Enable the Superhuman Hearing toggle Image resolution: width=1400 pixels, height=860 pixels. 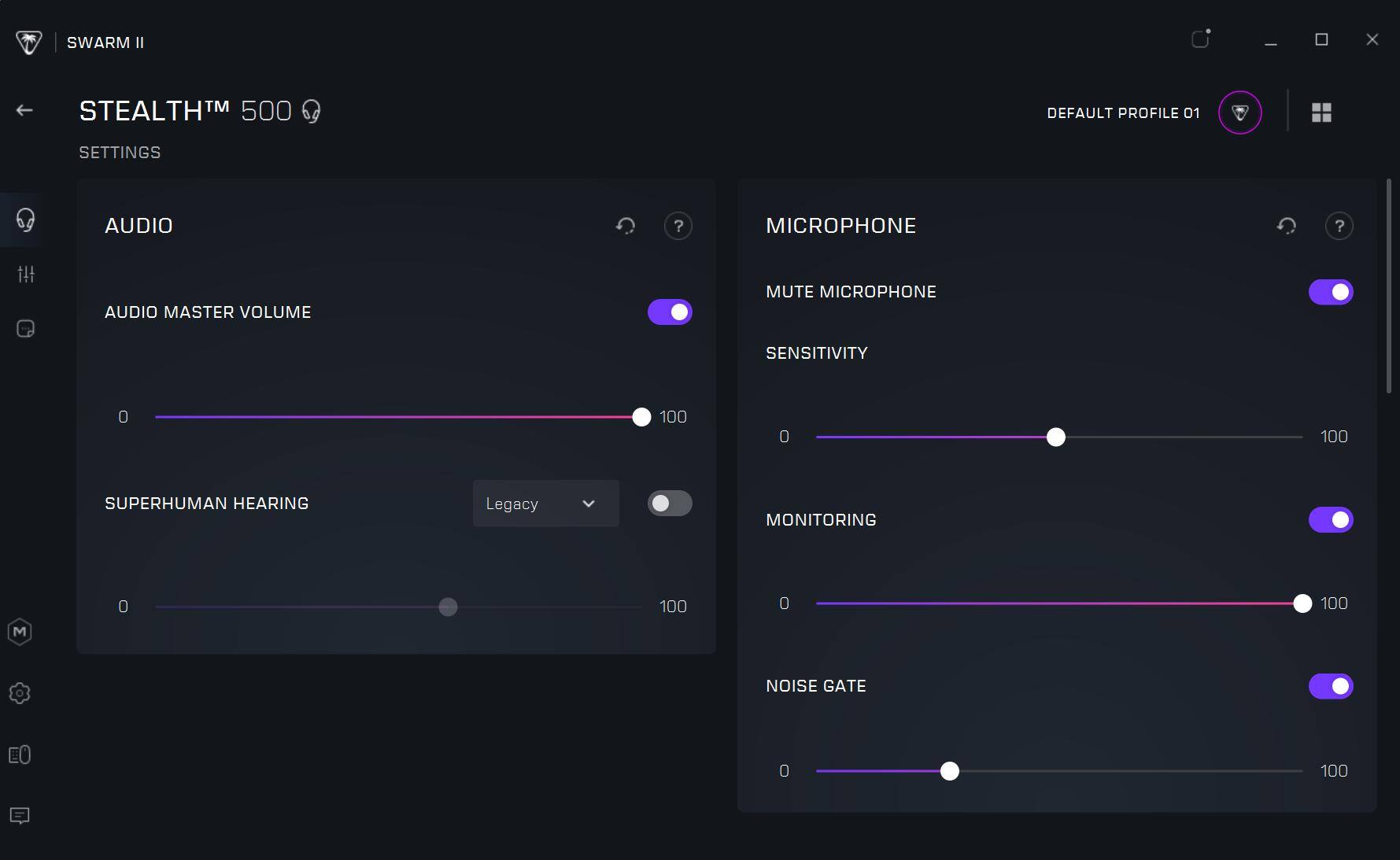[670, 504]
